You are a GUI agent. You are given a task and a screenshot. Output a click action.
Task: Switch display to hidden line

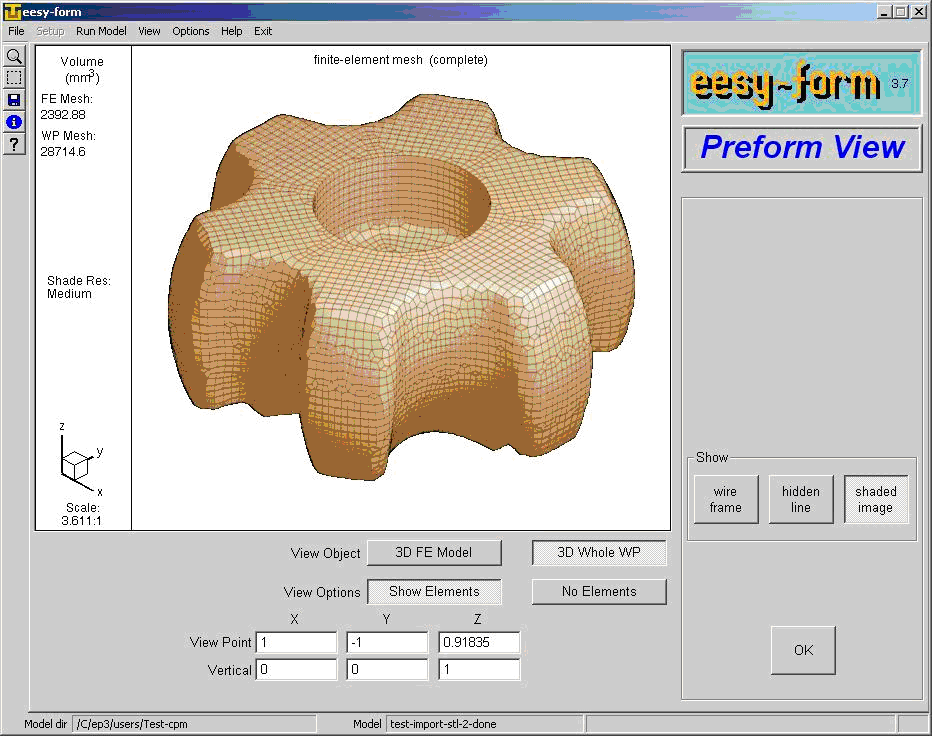tap(800, 500)
